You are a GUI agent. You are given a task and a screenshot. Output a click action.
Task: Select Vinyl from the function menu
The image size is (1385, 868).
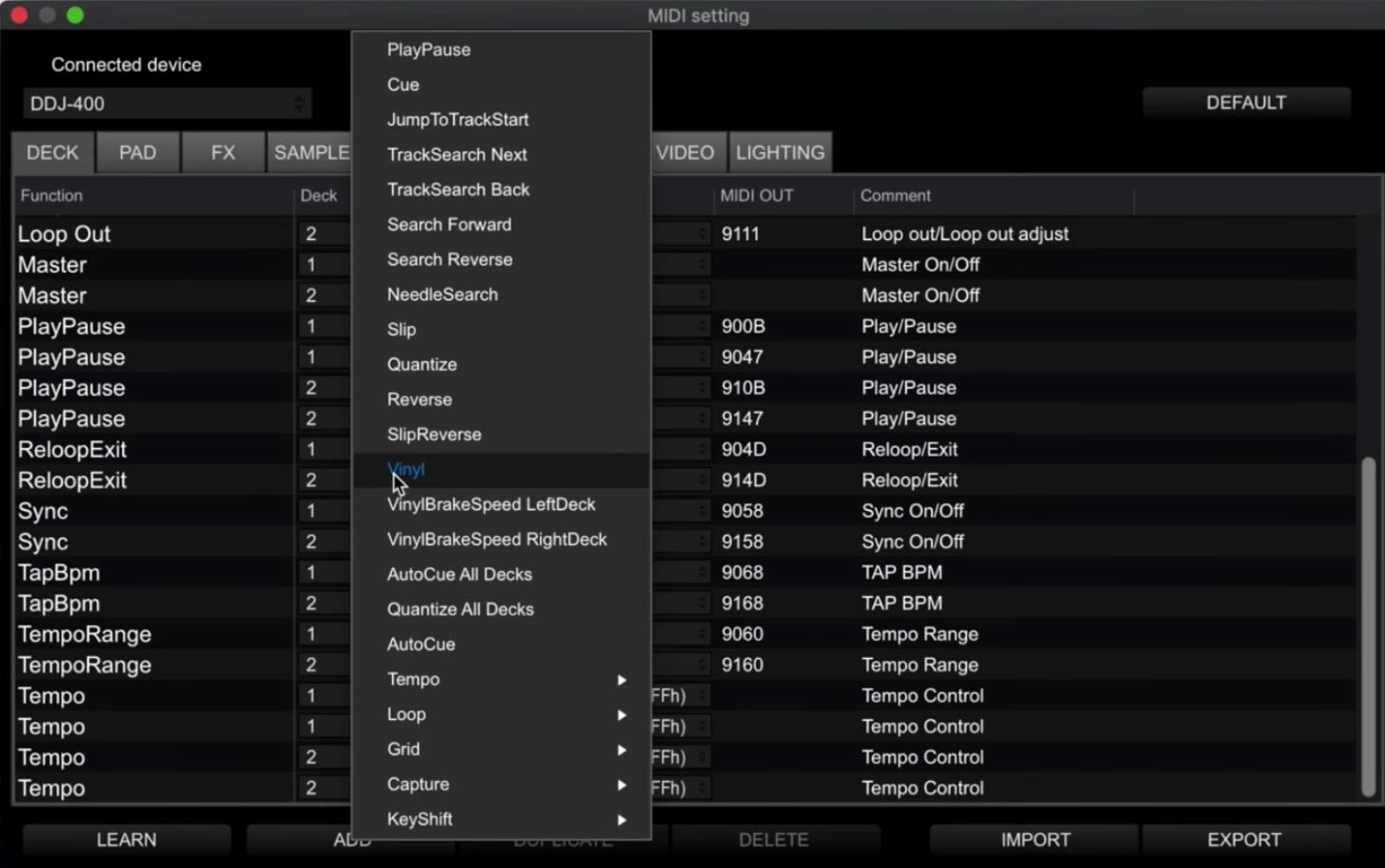pos(406,470)
